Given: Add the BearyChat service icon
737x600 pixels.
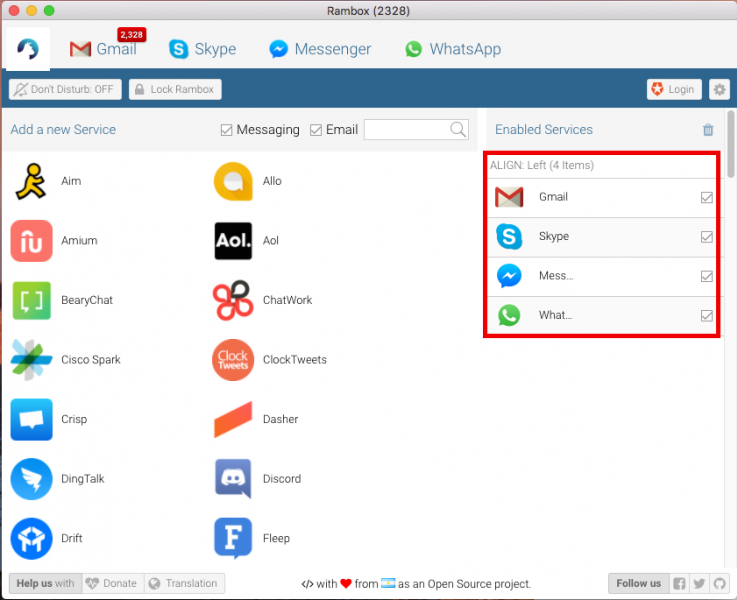Looking at the screenshot, I should 31,301.
